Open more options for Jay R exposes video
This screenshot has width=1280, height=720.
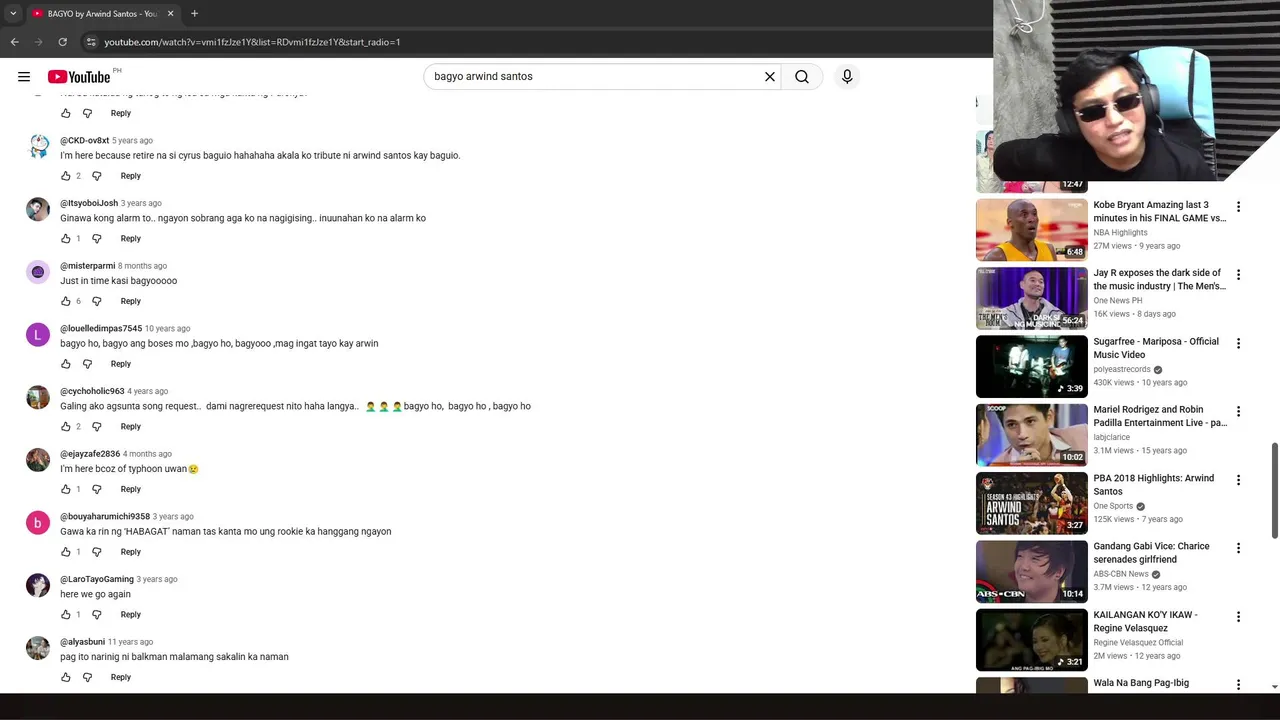pos(1238,275)
